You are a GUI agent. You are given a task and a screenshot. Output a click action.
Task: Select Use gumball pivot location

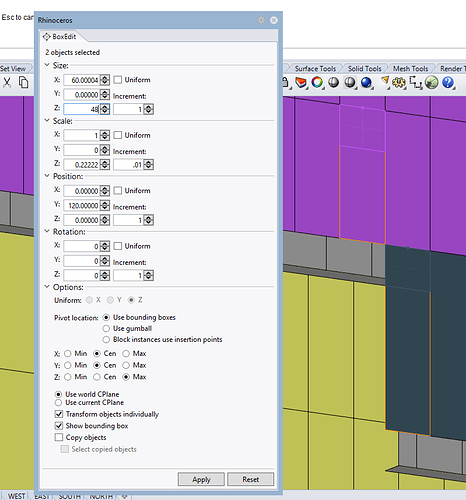(106, 328)
